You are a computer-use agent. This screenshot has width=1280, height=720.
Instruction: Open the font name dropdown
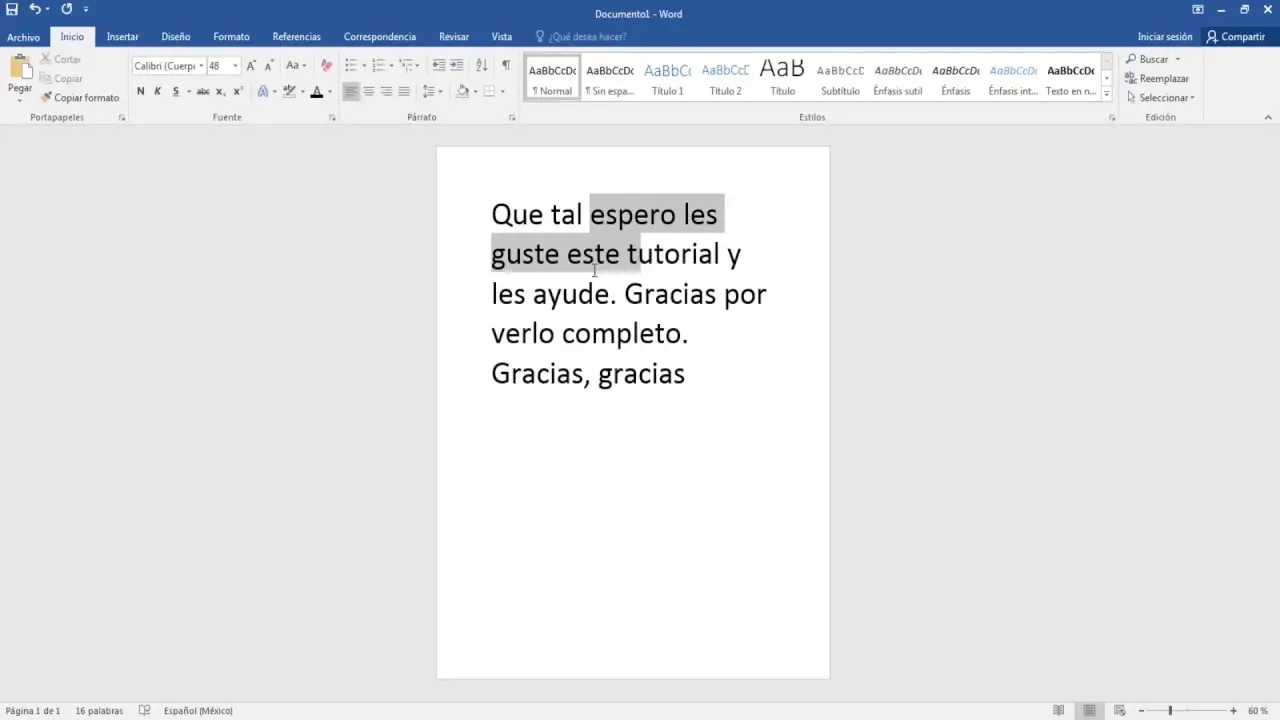[201, 66]
